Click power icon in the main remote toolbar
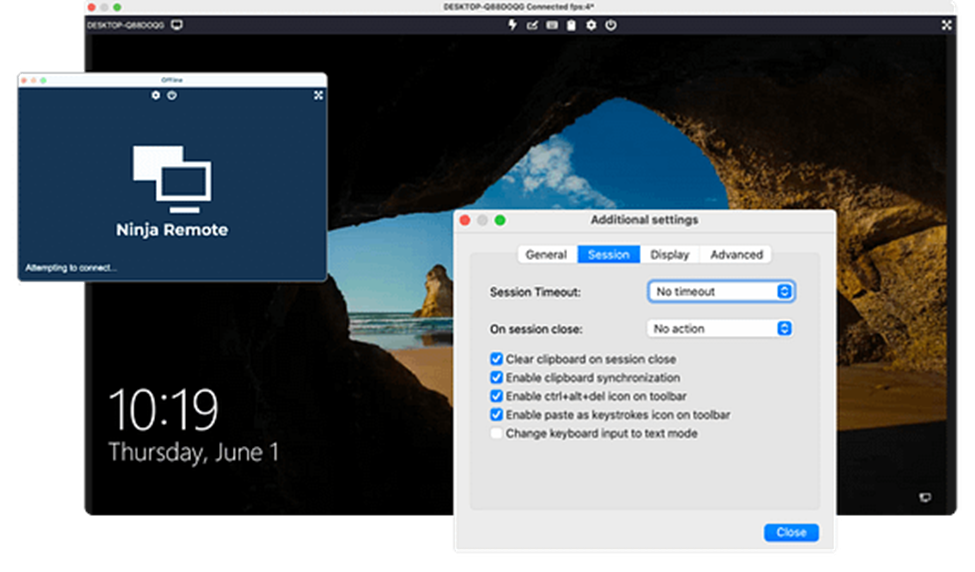This screenshot has height=572, width=975. point(611,25)
